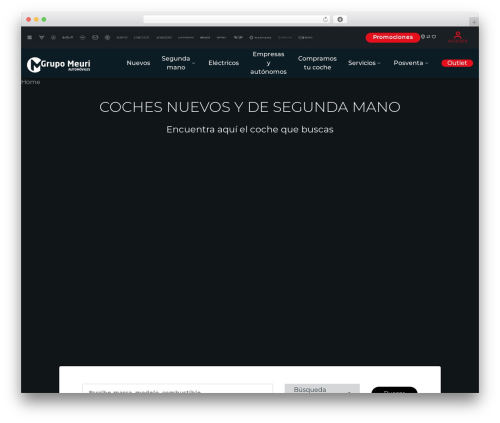Click the Home breadcrumb link
This screenshot has height=423, width=500.
(31, 82)
